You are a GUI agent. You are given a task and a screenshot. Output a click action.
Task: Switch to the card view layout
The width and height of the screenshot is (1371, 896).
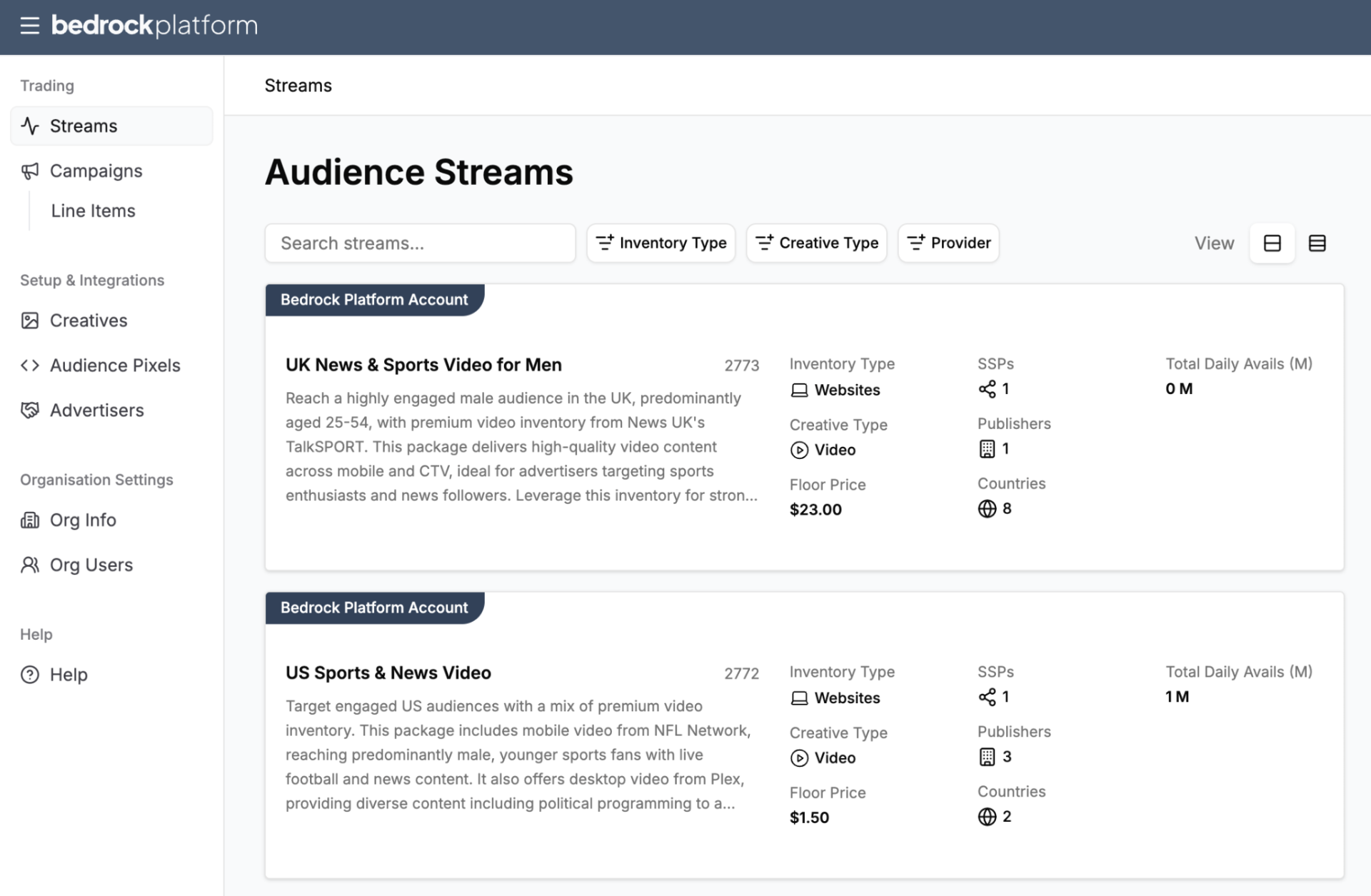[1272, 243]
